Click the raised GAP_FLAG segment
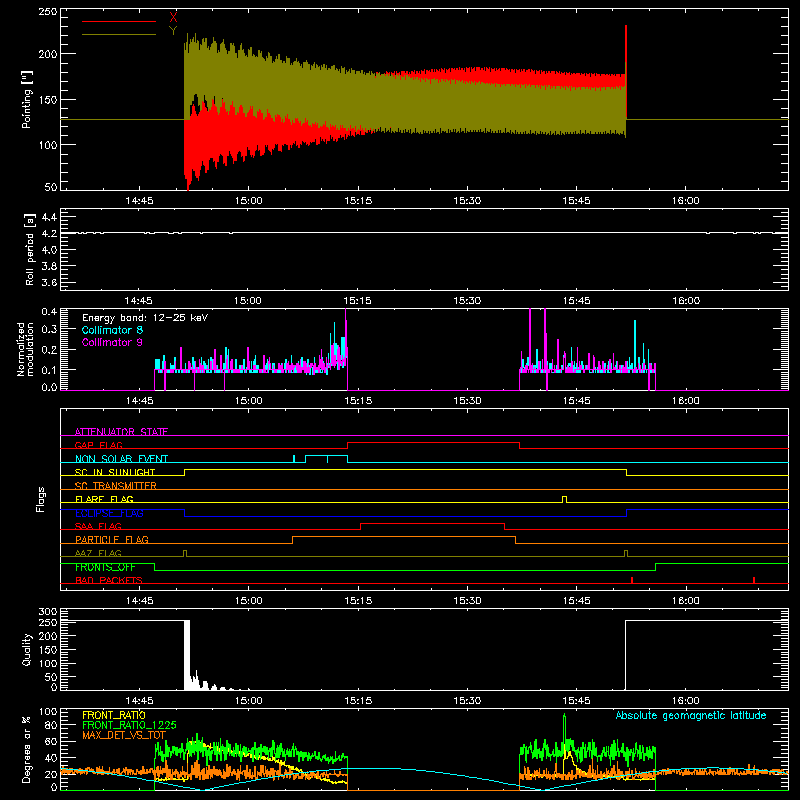The height and width of the screenshot is (800, 800). (x=434, y=443)
